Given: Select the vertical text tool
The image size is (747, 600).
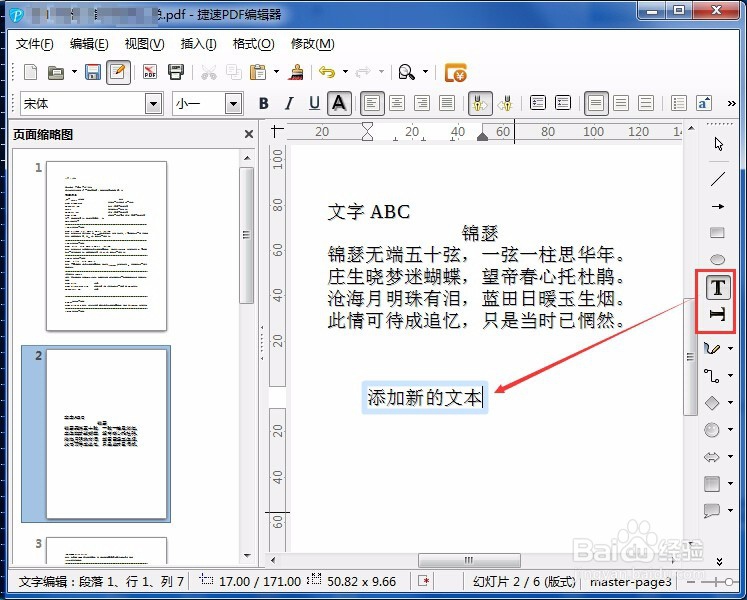Looking at the screenshot, I should click(718, 315).
